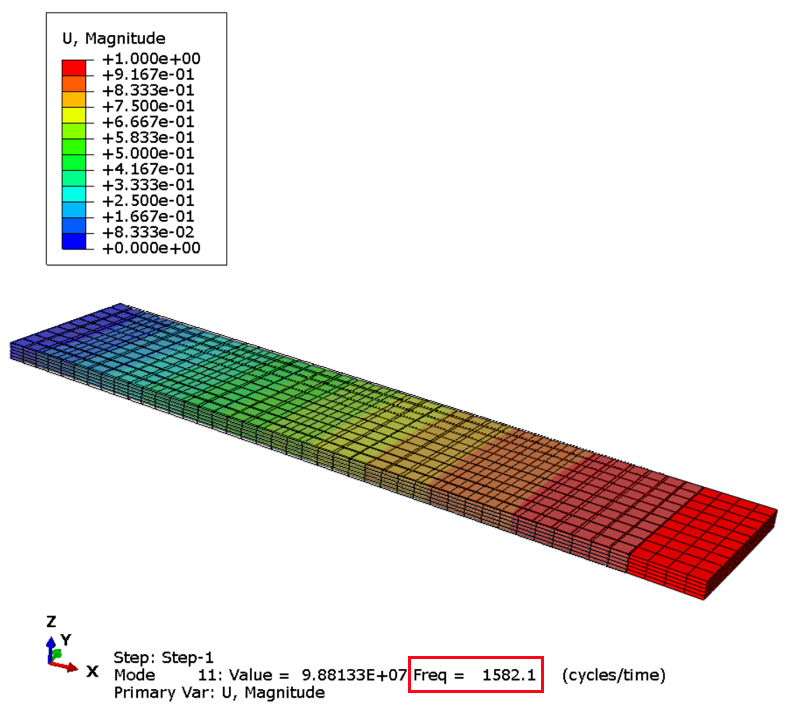The image size is (789, 718).
Task: Click the solid red free end of the beam
Action: pyautogui.click(x=704, y=541)
